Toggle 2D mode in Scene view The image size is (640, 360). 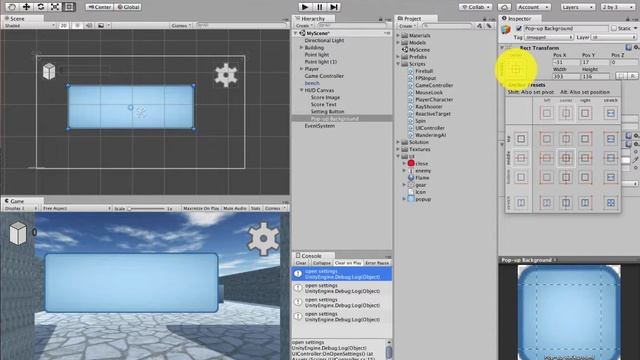tap(63, 25)
